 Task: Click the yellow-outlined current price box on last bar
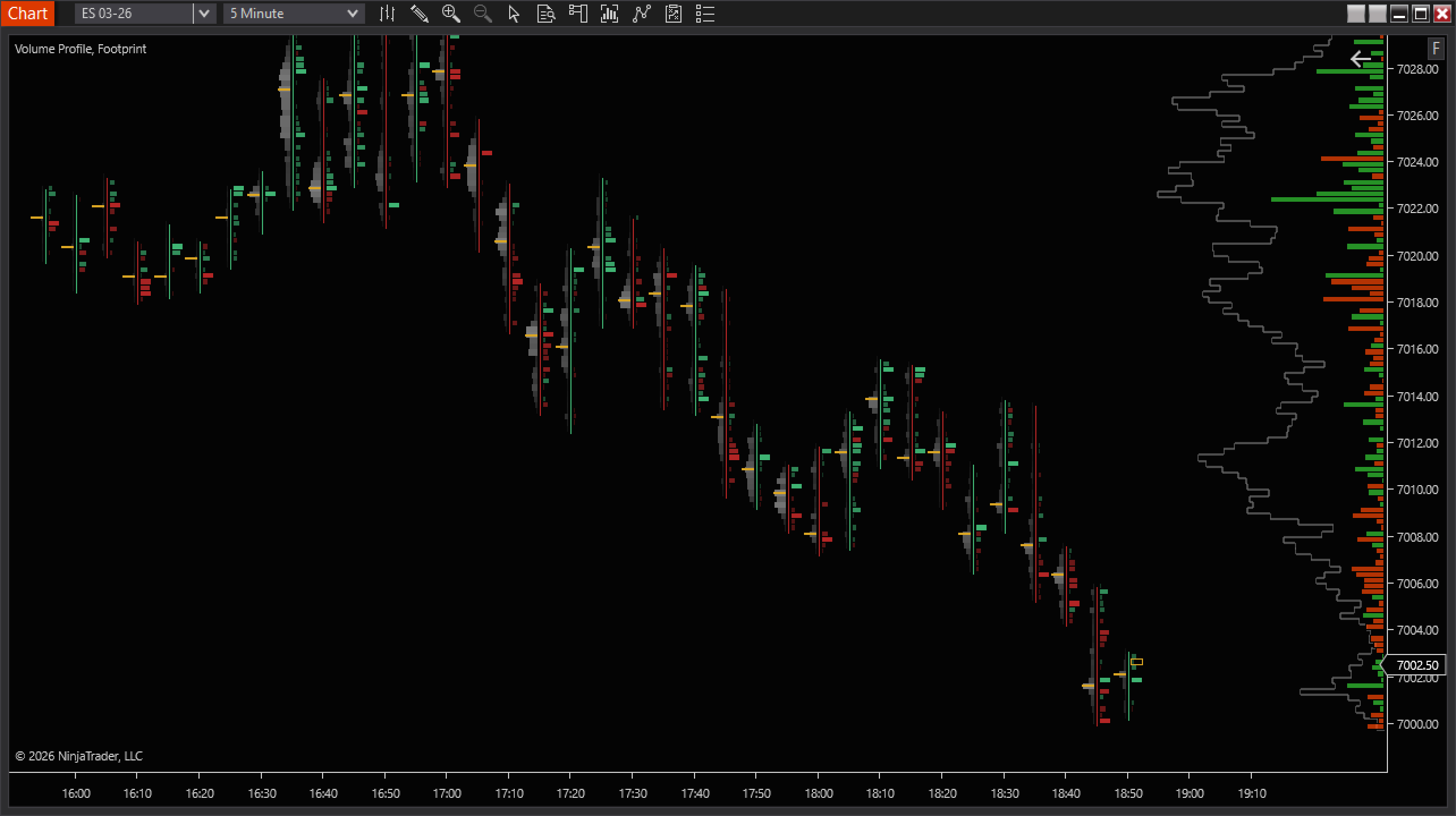[x=1137, y=662]
